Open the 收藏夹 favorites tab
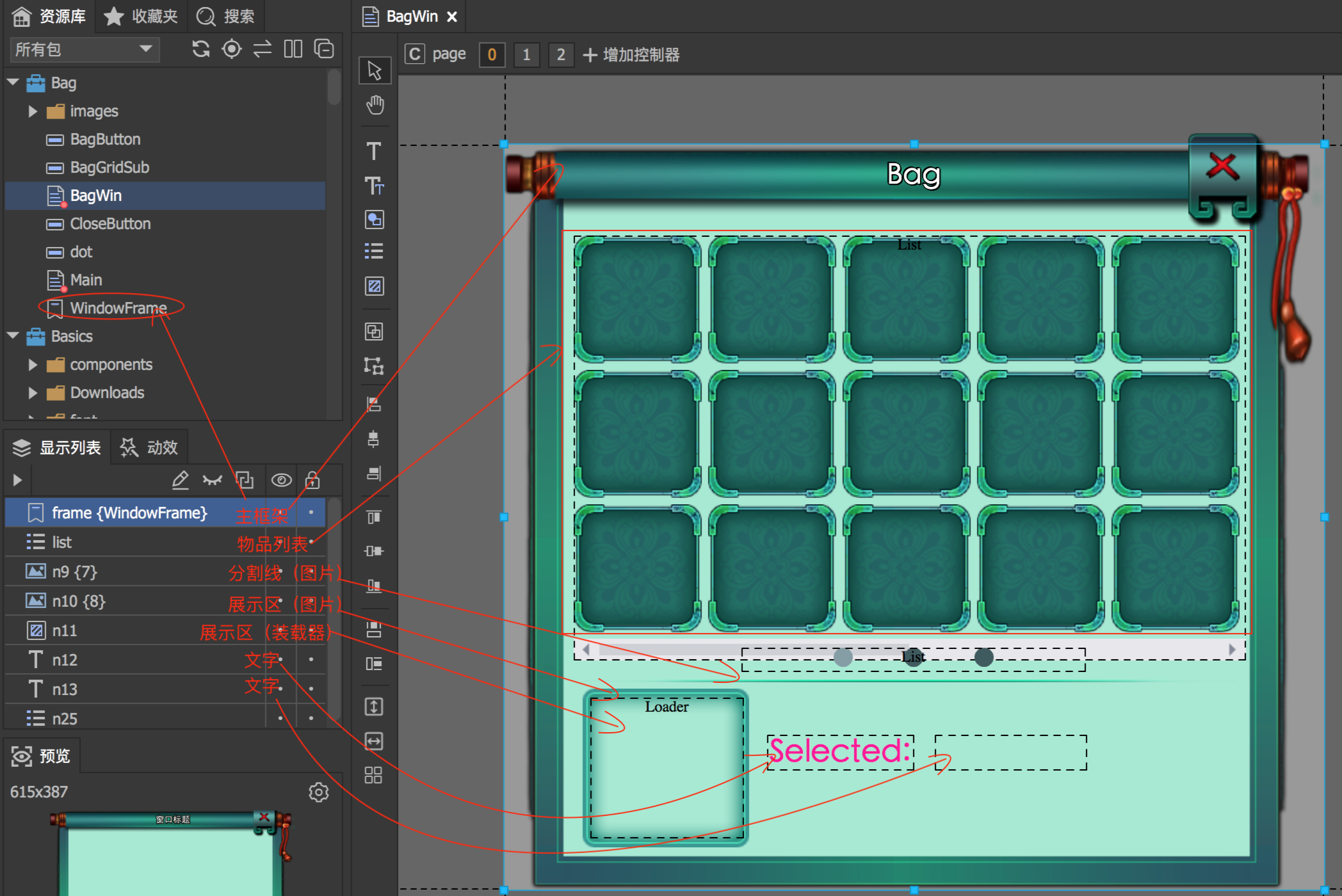The width and height of the screenshot is (1342, 896). [141, 16]
